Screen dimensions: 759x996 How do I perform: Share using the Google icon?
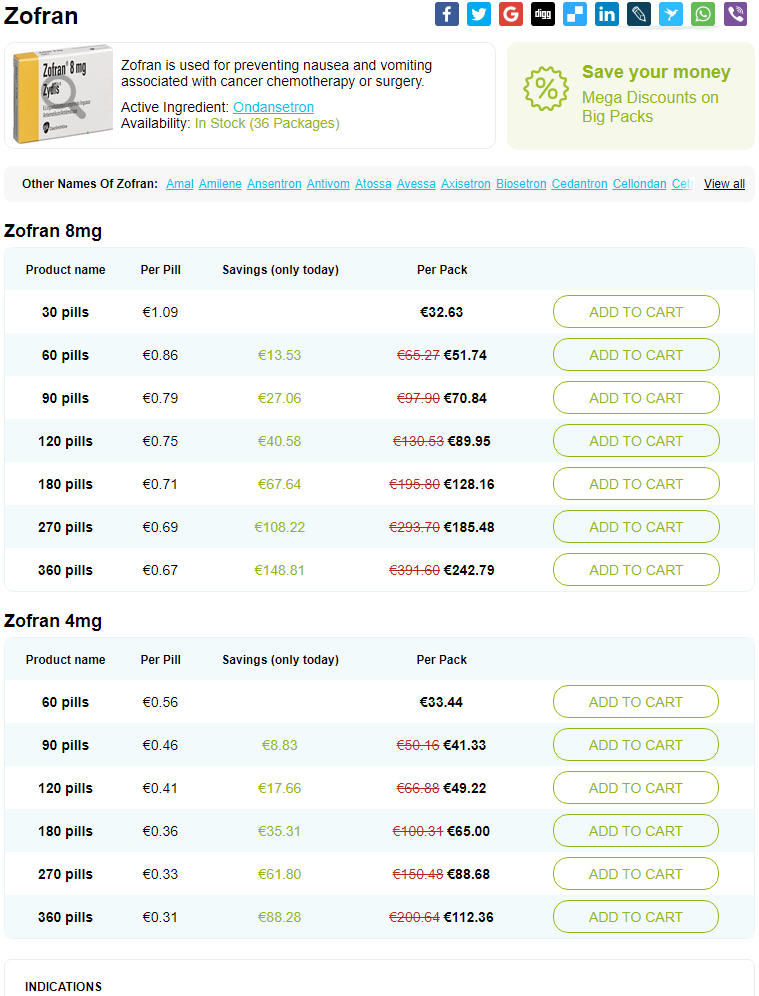511,14
